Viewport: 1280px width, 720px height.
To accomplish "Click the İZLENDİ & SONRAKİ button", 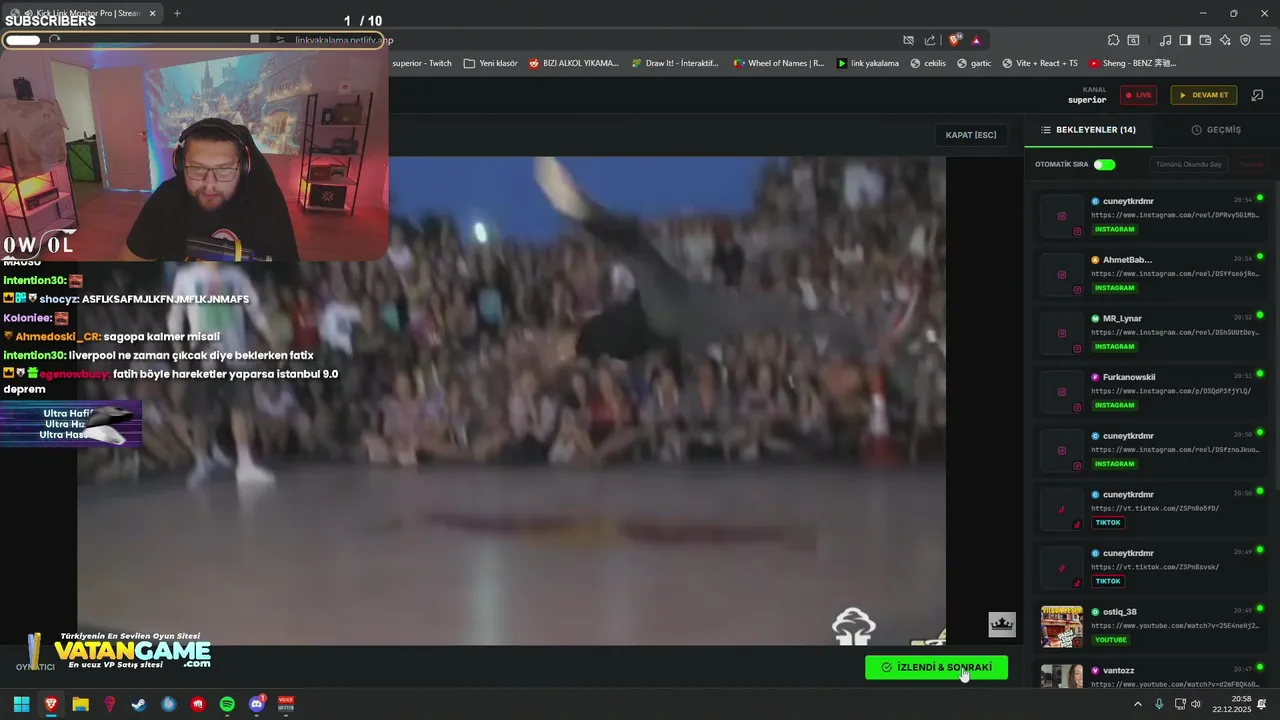I will [x=936, y=667].
